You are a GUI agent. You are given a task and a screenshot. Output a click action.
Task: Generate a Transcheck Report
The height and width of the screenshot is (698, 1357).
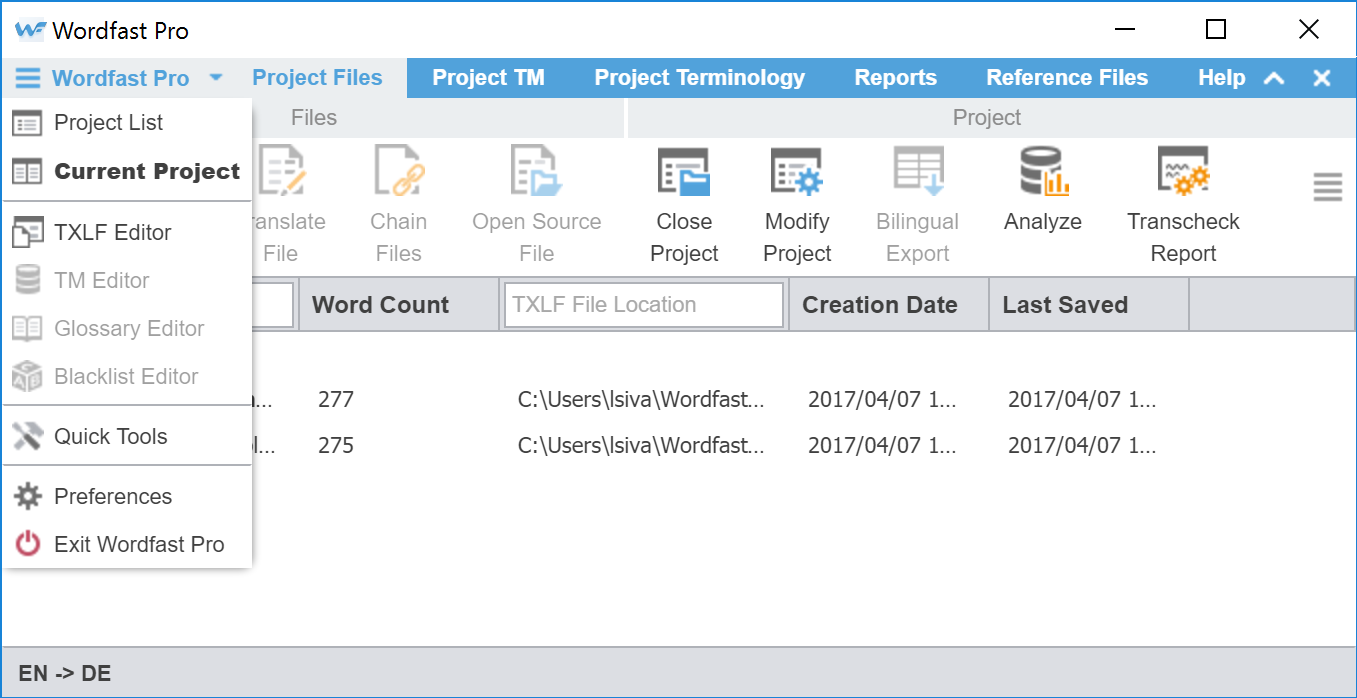[1183, 173]
